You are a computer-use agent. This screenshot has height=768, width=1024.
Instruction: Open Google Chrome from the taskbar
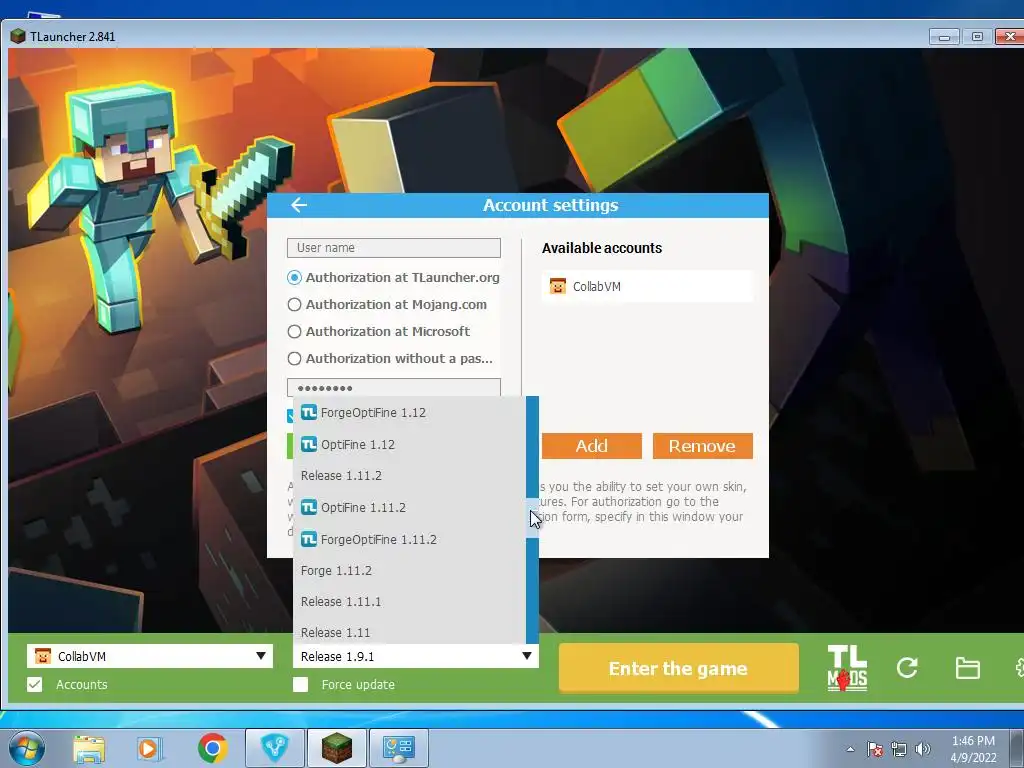point(212,748)
